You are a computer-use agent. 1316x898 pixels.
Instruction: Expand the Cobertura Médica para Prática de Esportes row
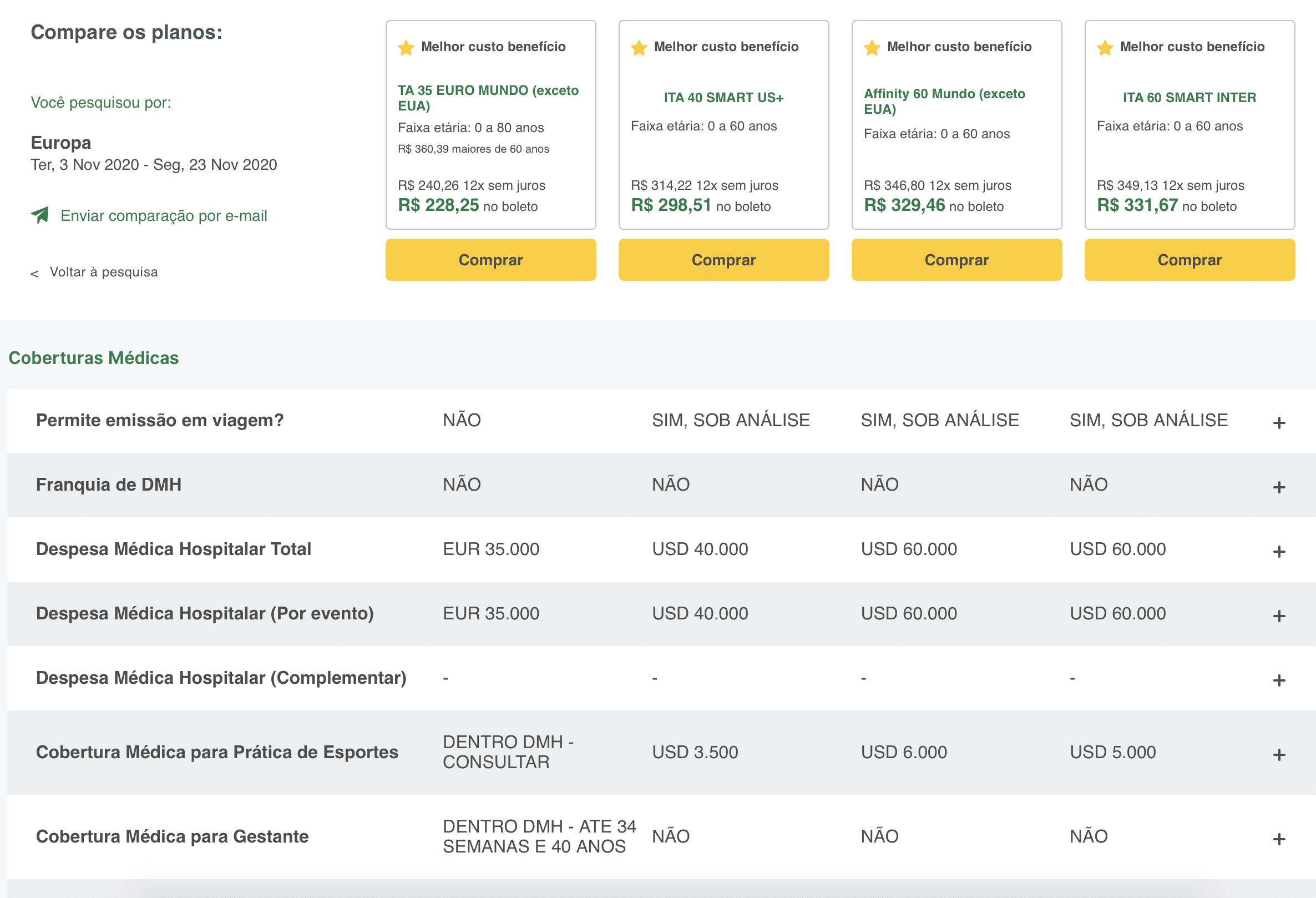(x=1279, y=755)
